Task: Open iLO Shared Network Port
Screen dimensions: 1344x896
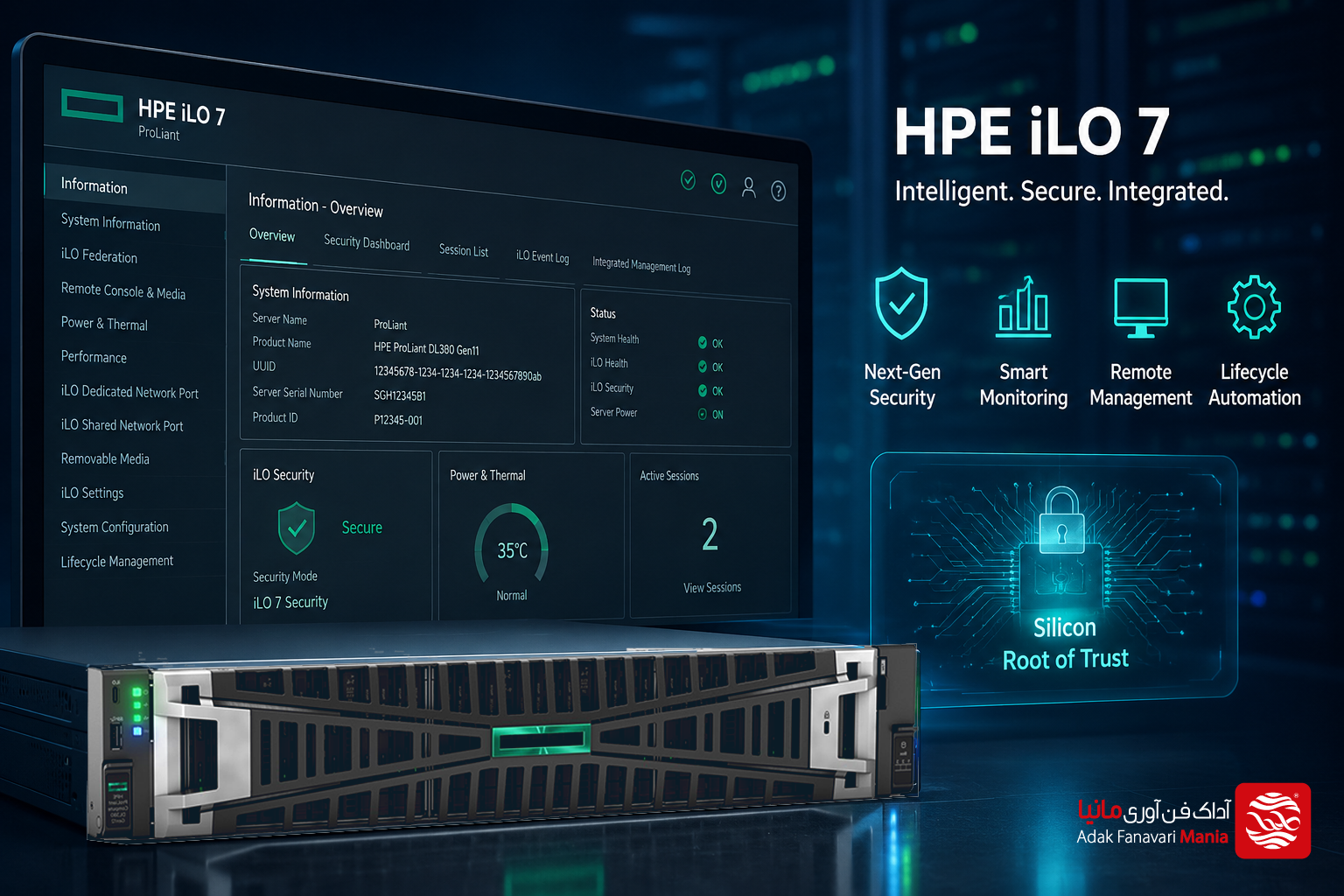Action: (x=122, y=425)
